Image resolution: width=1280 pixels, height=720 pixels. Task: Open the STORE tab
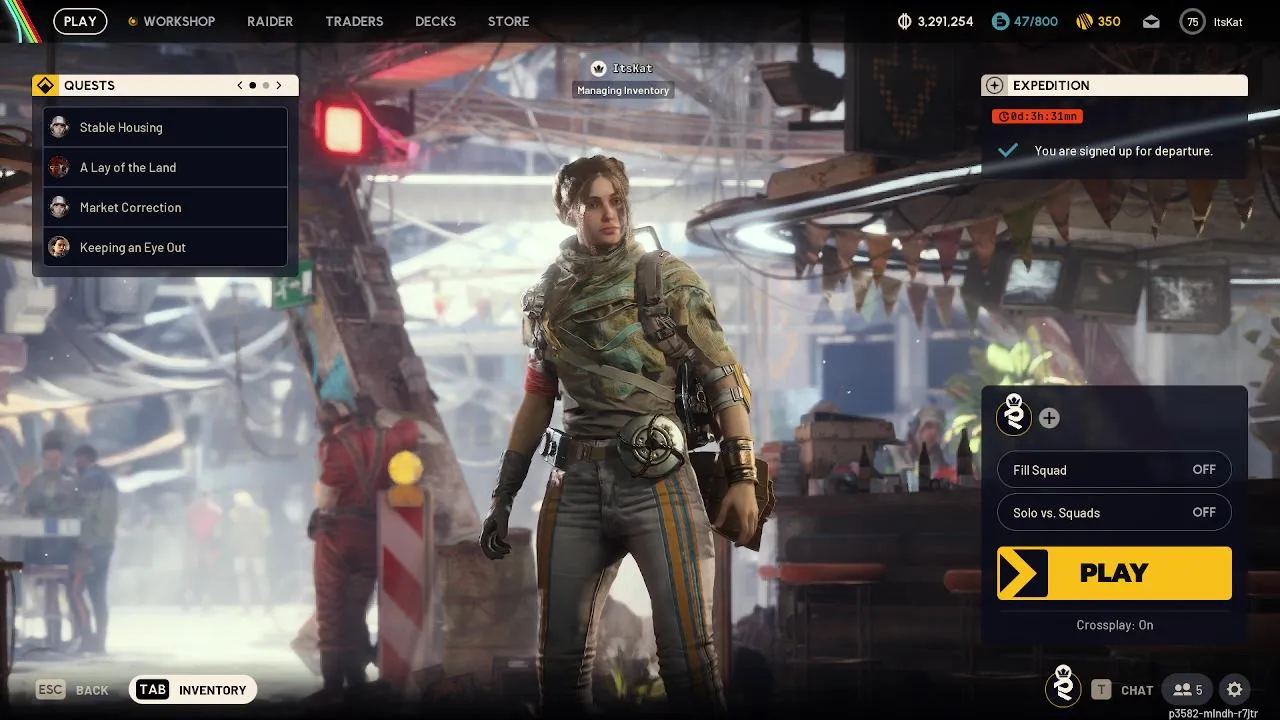coord(508,21)
